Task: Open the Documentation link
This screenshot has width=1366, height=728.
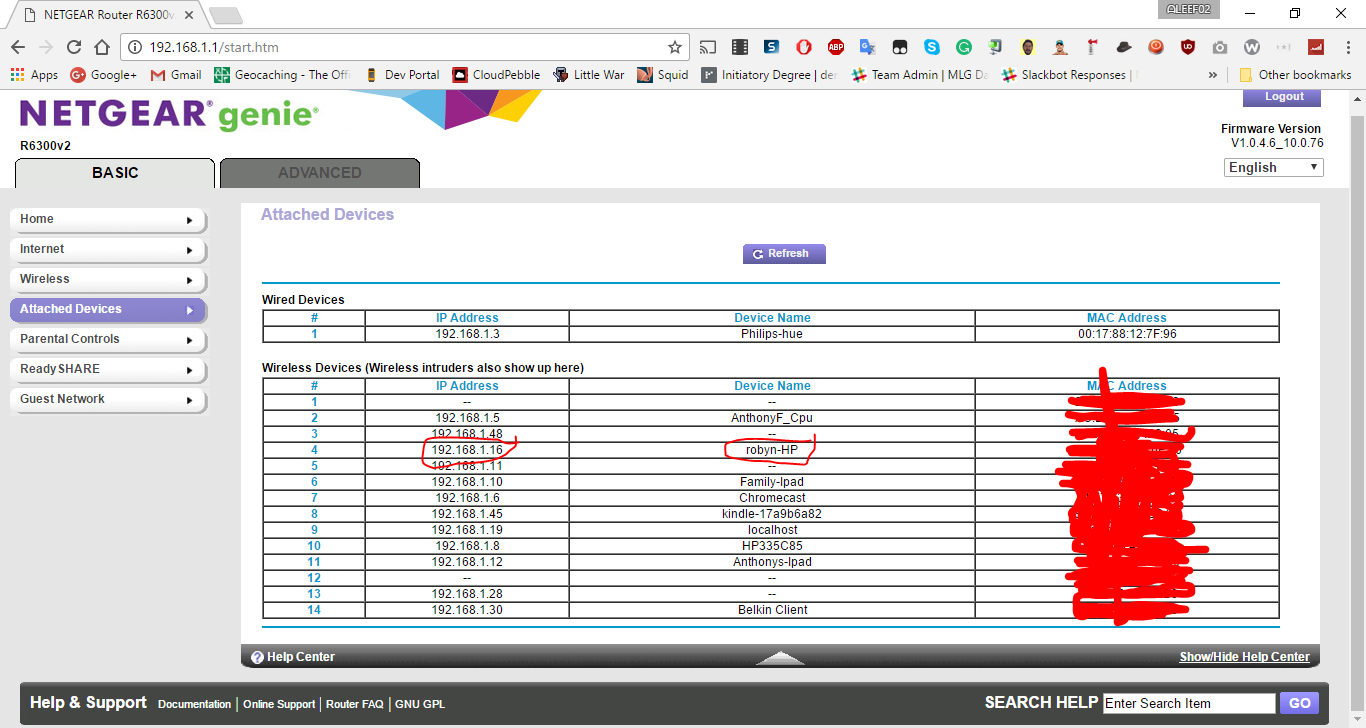Action: (194, 704)
